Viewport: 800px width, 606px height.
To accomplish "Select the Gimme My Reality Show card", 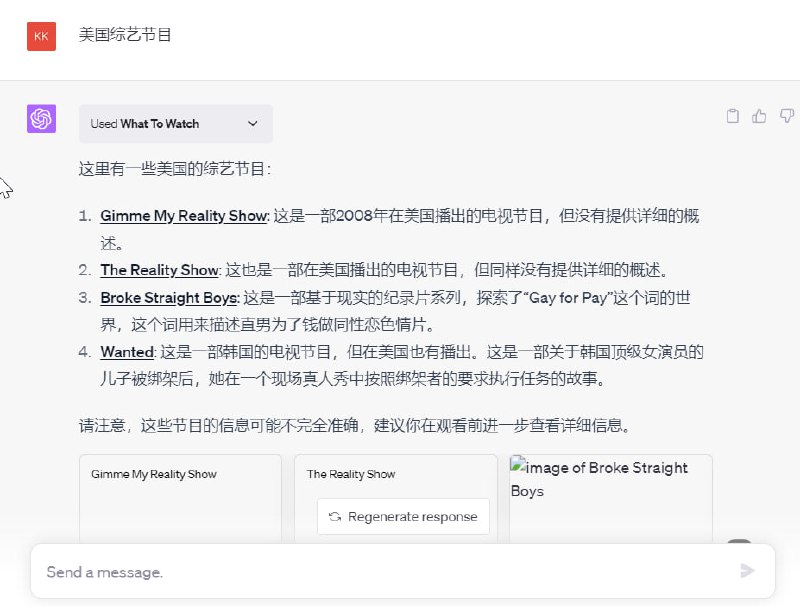I will pyautogui.click(x=180, y=498).
